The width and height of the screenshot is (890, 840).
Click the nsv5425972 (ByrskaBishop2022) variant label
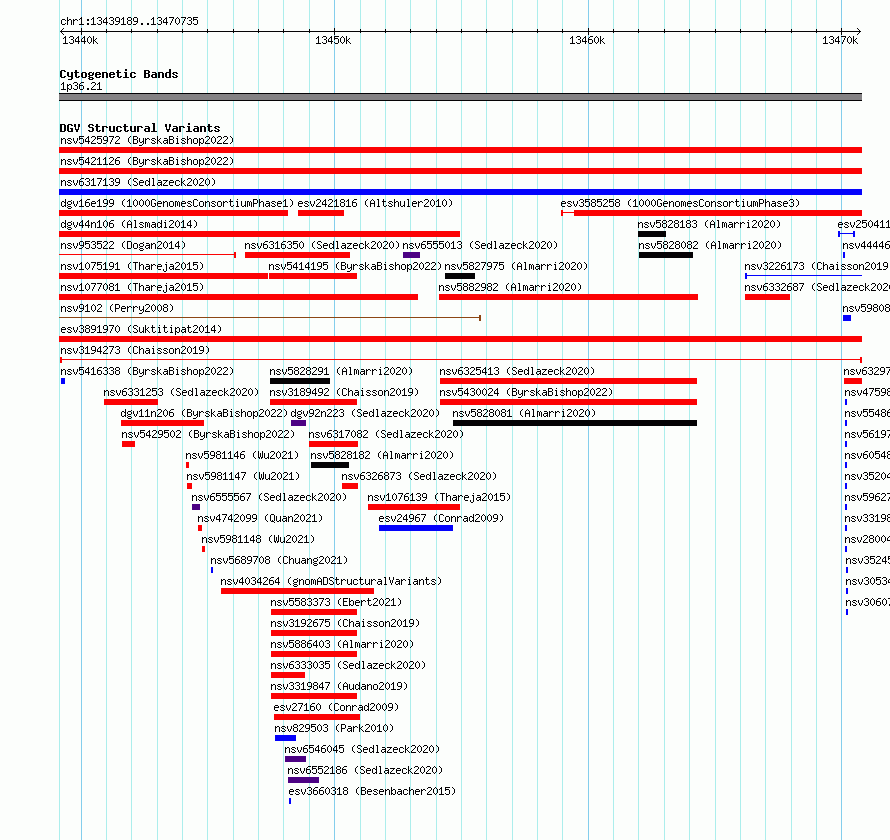coord(147,140)
